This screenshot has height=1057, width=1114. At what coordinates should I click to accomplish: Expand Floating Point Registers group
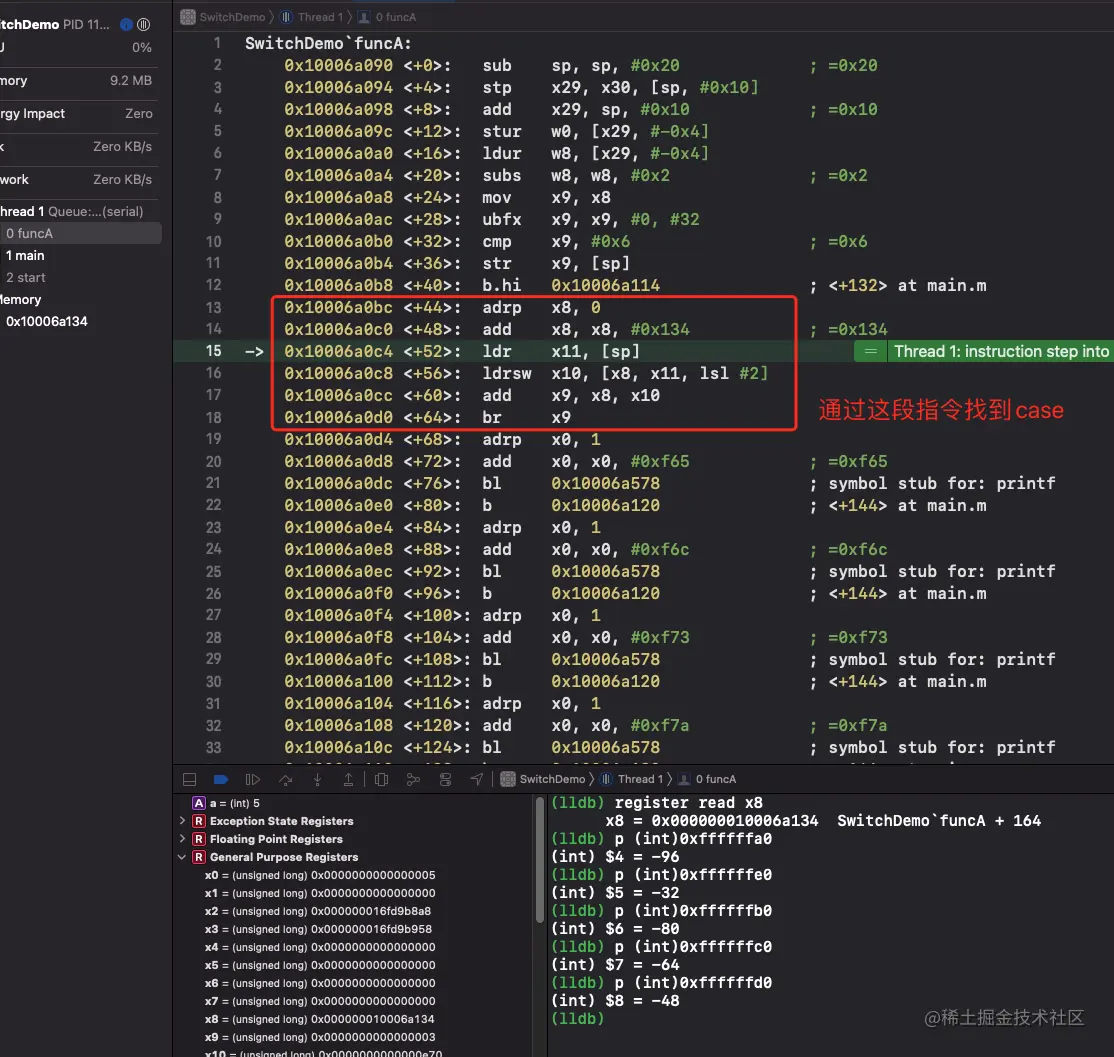pos(183,839)
